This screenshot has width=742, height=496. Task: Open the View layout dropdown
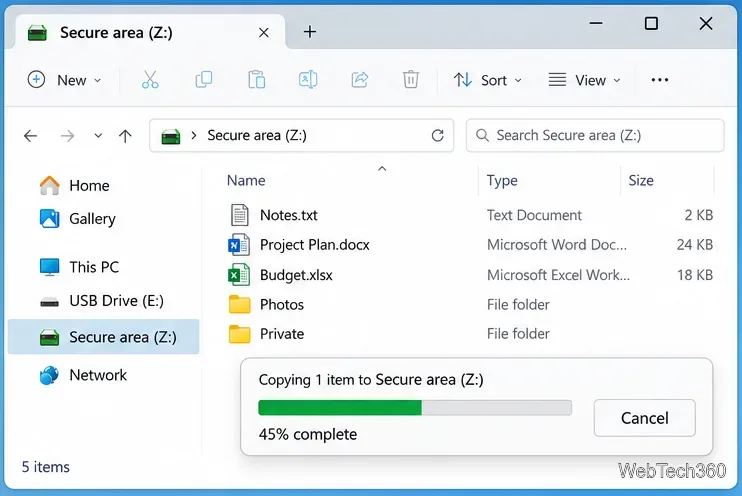(x=584, y=80)
